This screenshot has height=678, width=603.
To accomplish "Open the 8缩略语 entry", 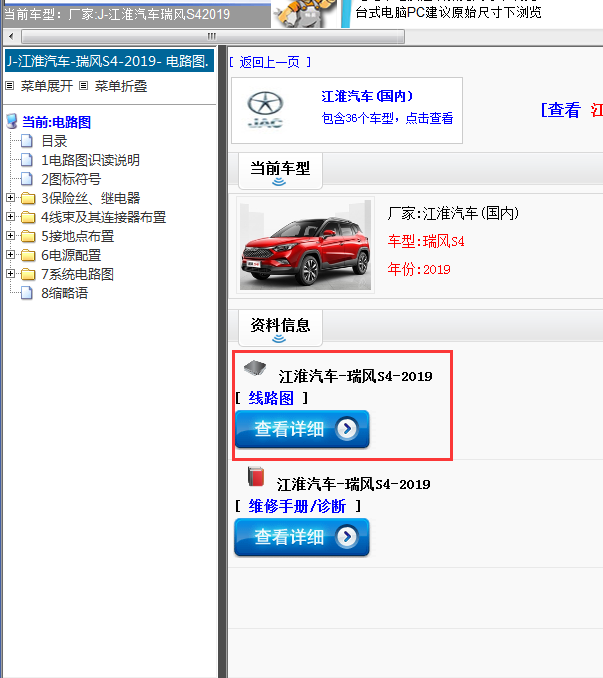I will click(x=64, y=293).
